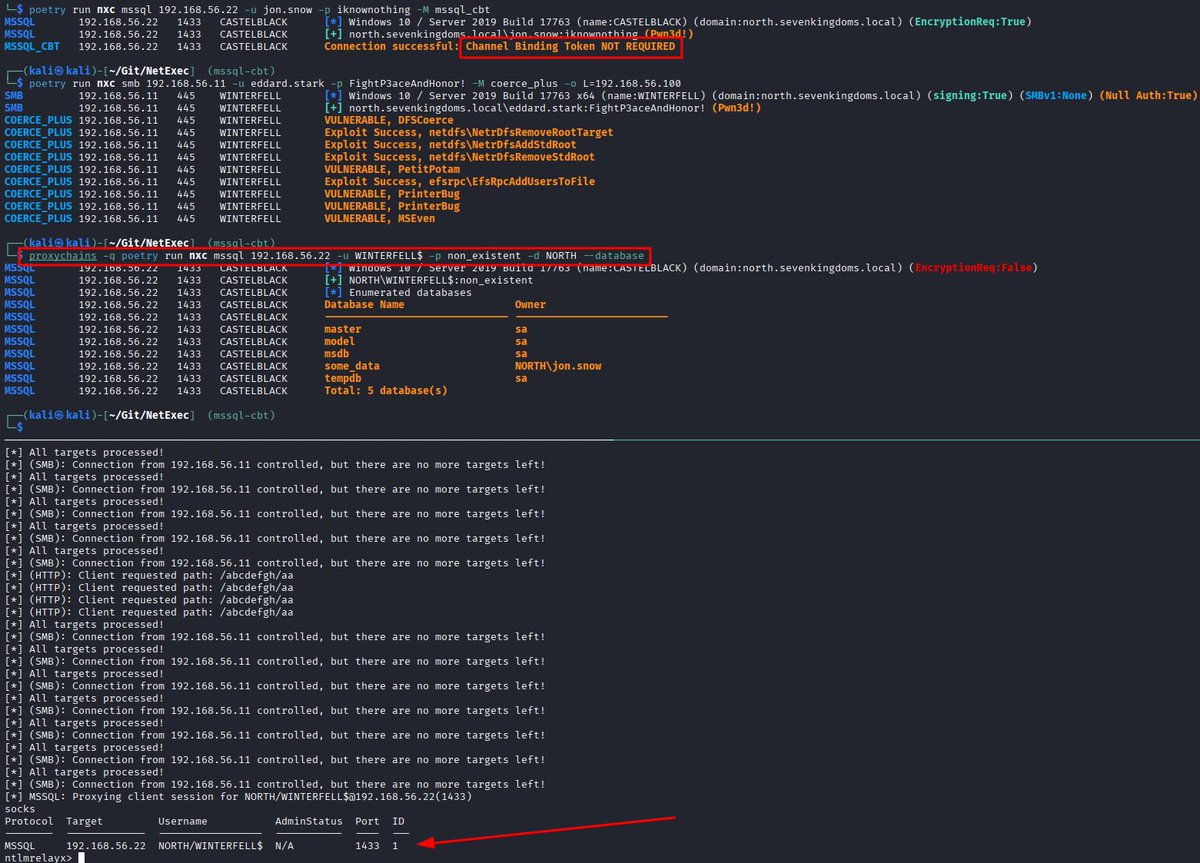Click the 'AdminStatus' socks table header

309,821
